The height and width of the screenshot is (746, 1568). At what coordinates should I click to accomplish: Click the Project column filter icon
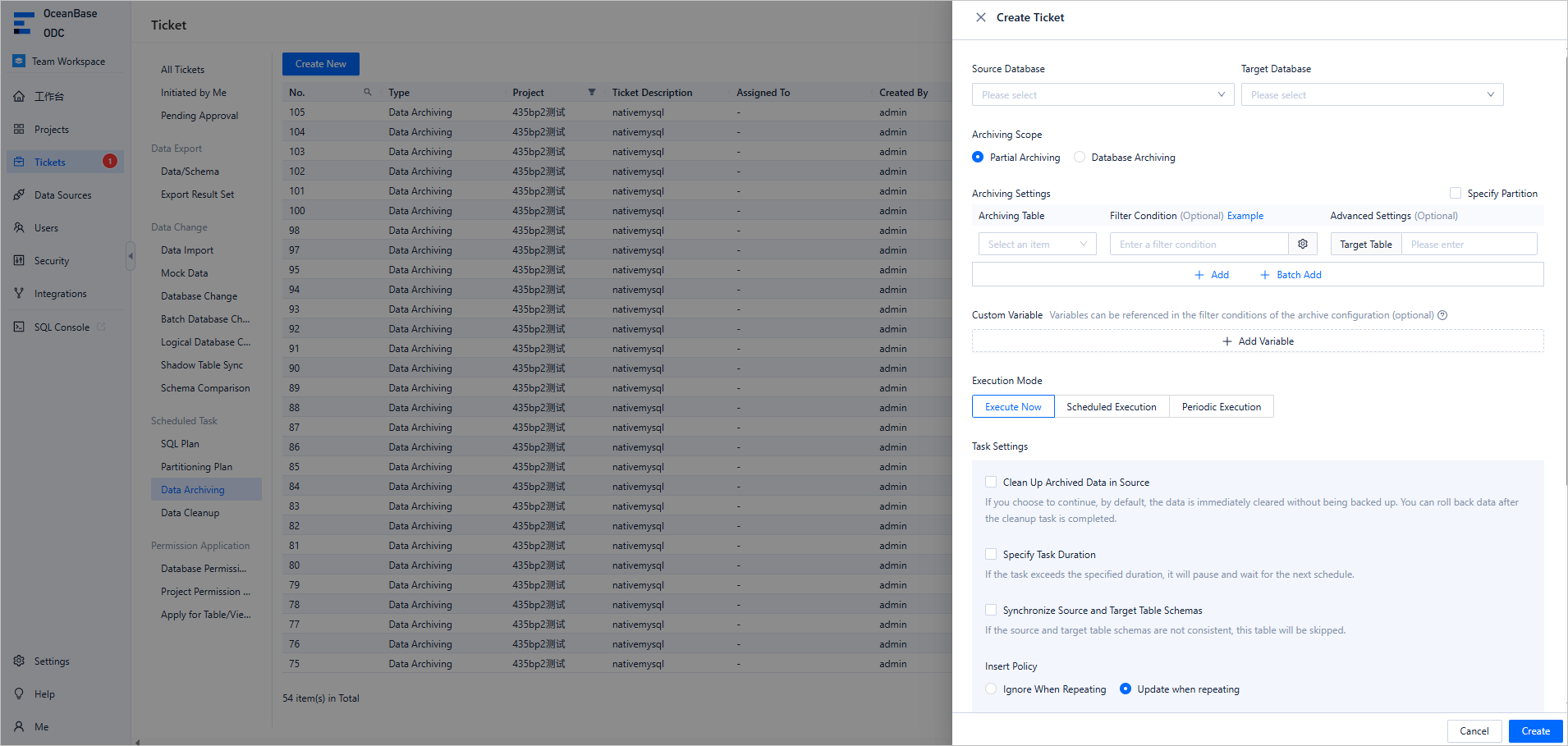591,92
